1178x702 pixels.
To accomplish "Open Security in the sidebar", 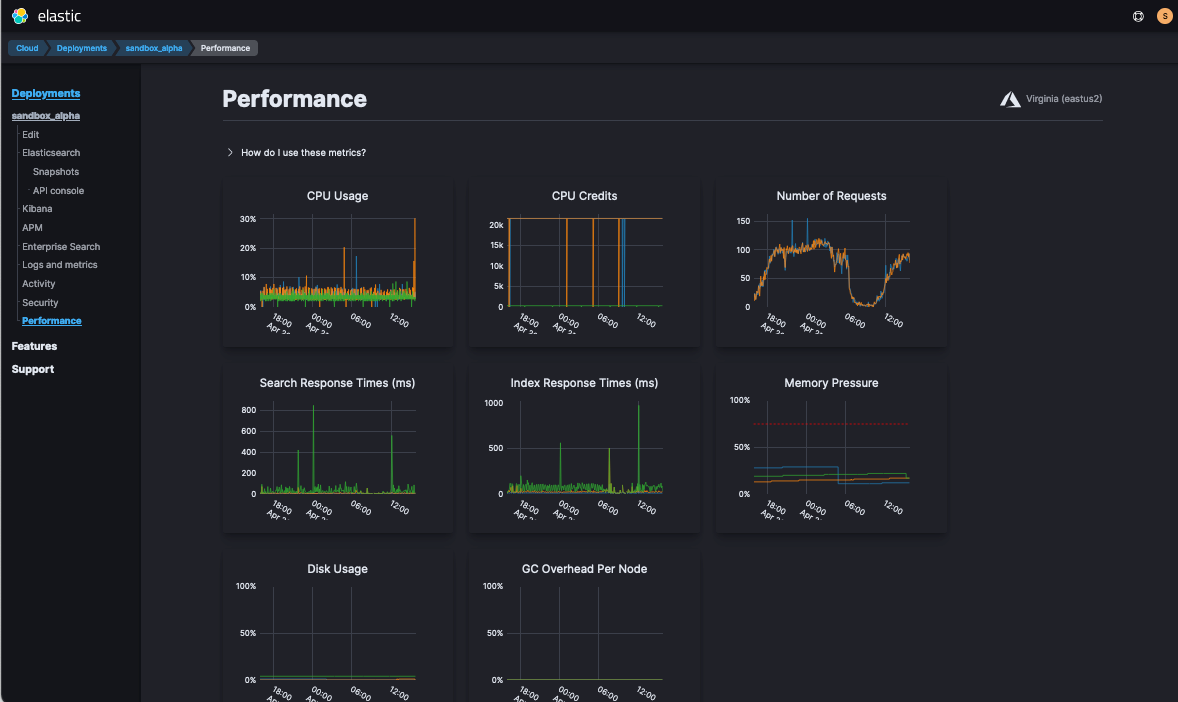I will point(40,303).
